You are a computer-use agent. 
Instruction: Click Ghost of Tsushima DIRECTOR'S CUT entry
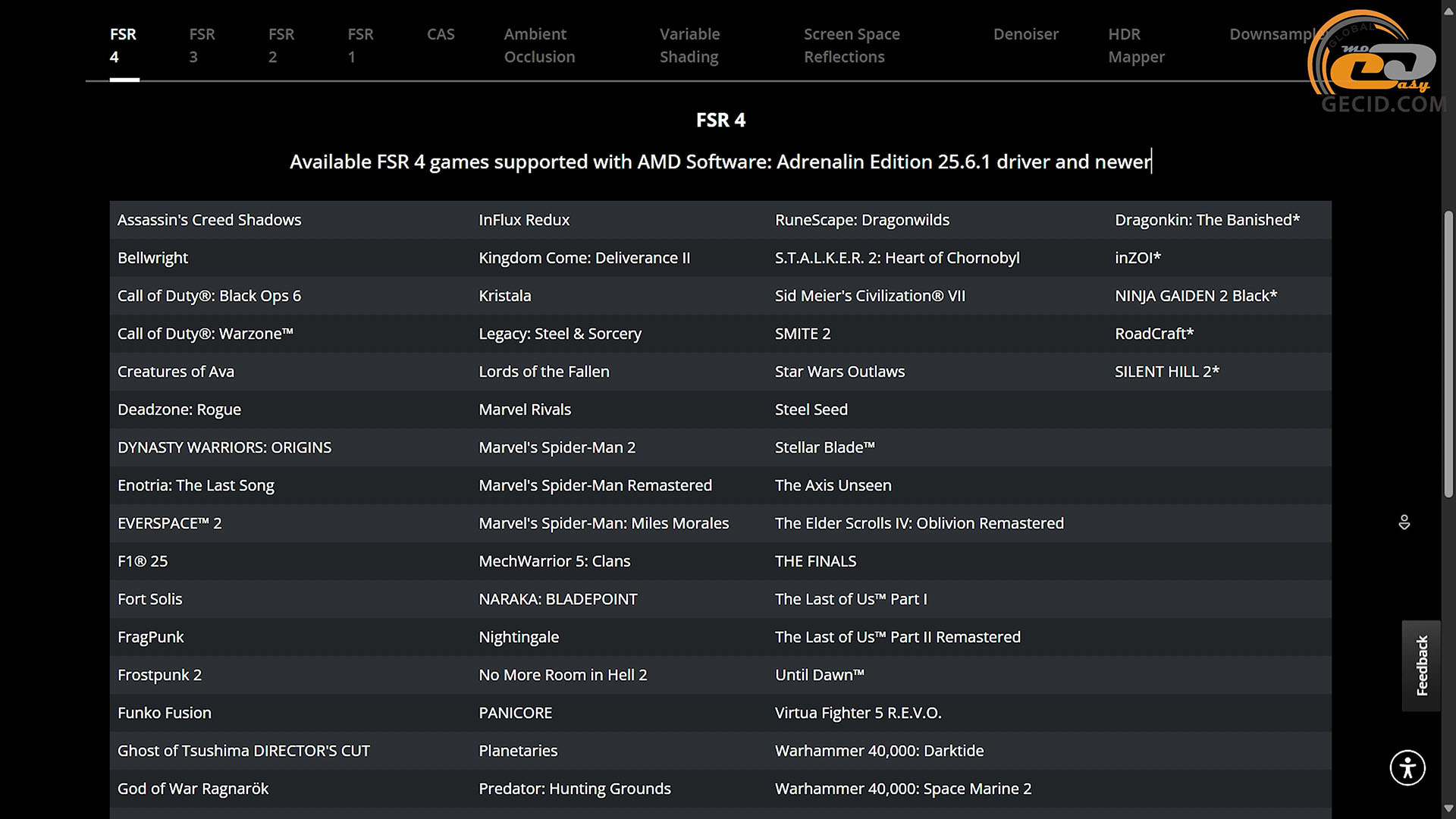[243, 751]
